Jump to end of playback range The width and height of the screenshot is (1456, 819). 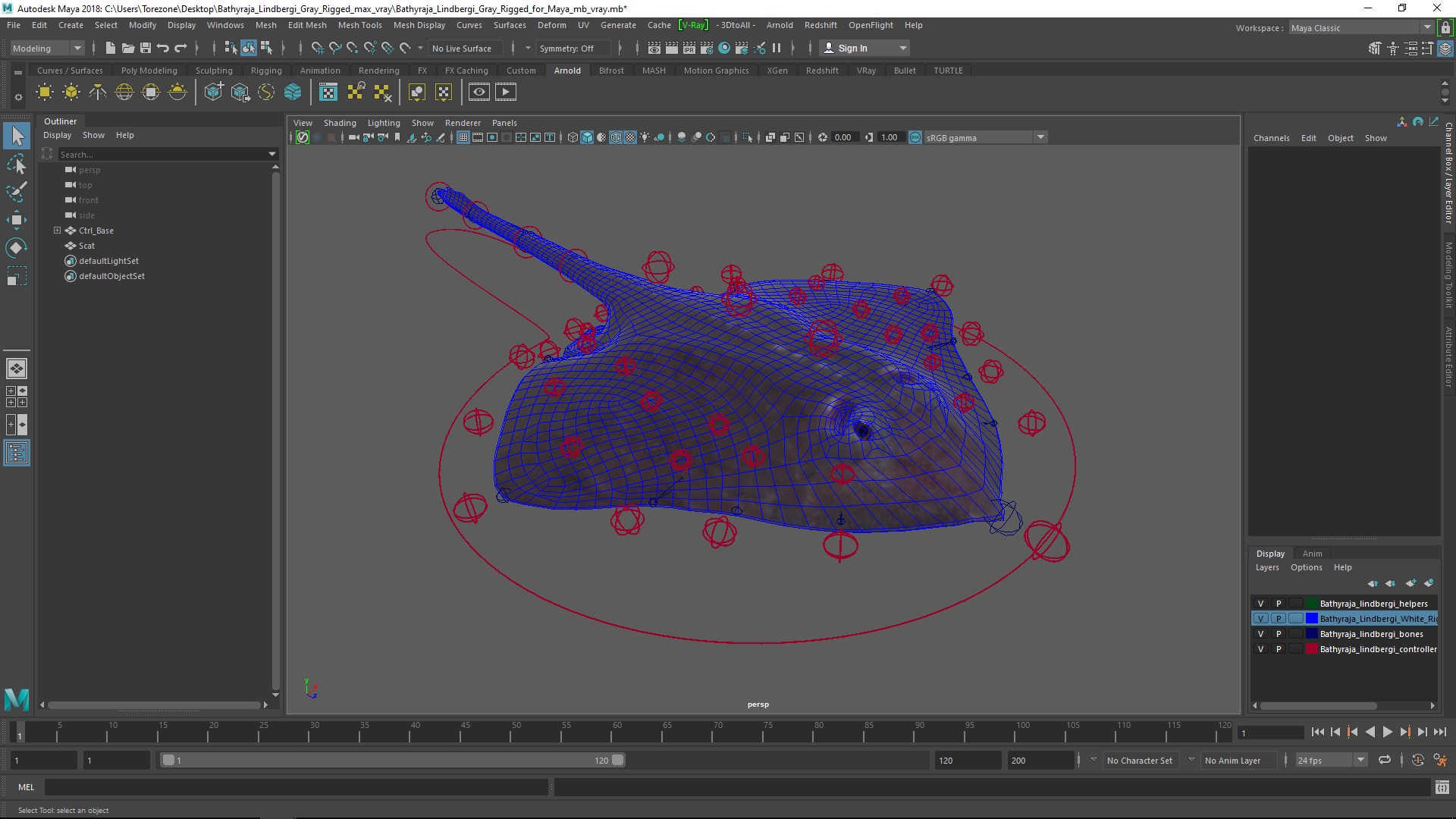point(1440,732)
